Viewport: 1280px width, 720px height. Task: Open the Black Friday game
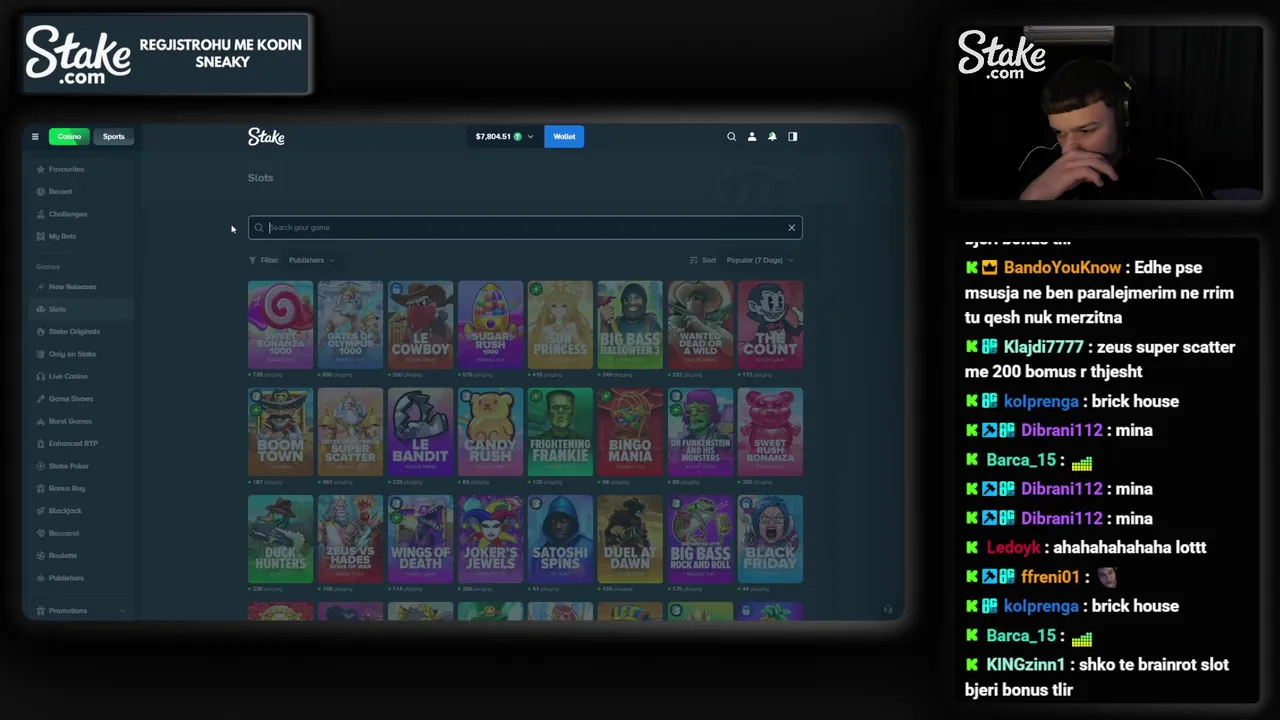[770, 539]
